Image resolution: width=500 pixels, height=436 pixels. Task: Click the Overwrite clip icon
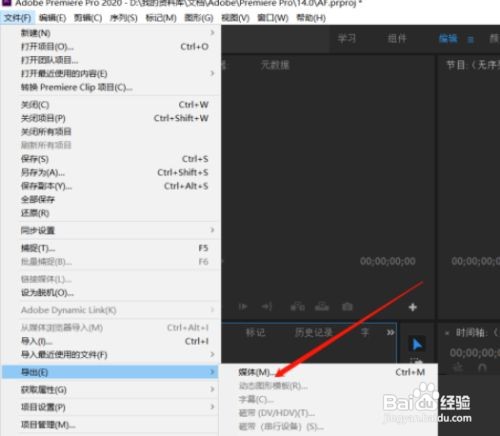tap(322, 306)
